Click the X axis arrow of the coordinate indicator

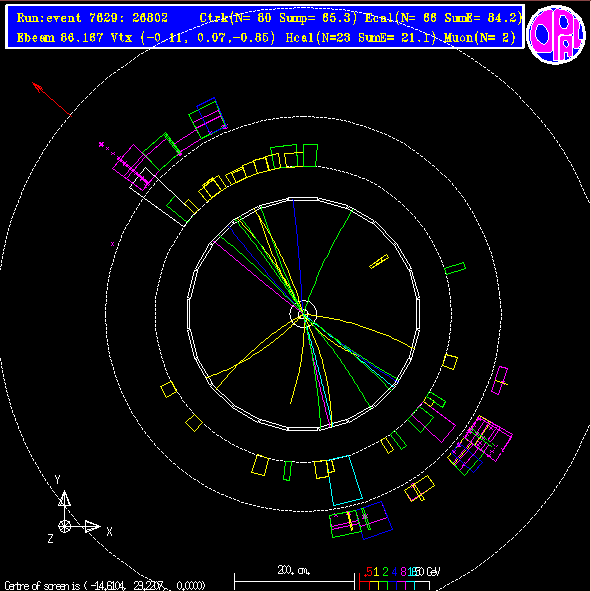[93, 526]
